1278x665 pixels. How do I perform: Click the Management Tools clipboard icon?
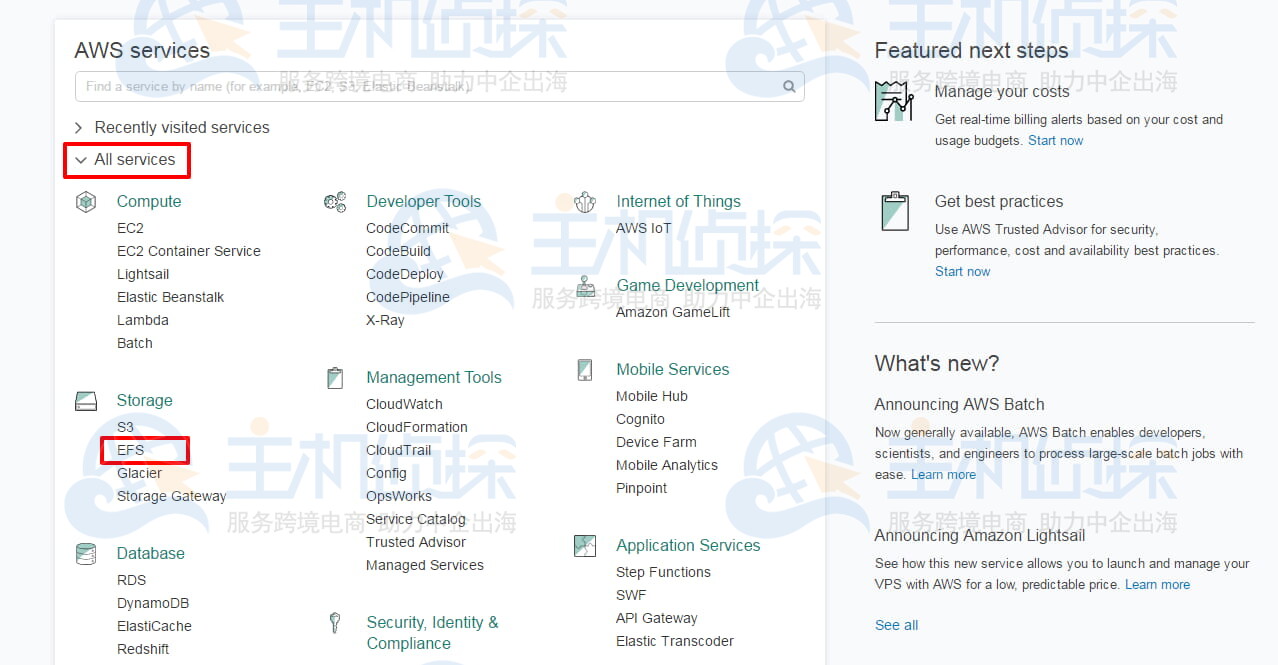pos(335,377)
